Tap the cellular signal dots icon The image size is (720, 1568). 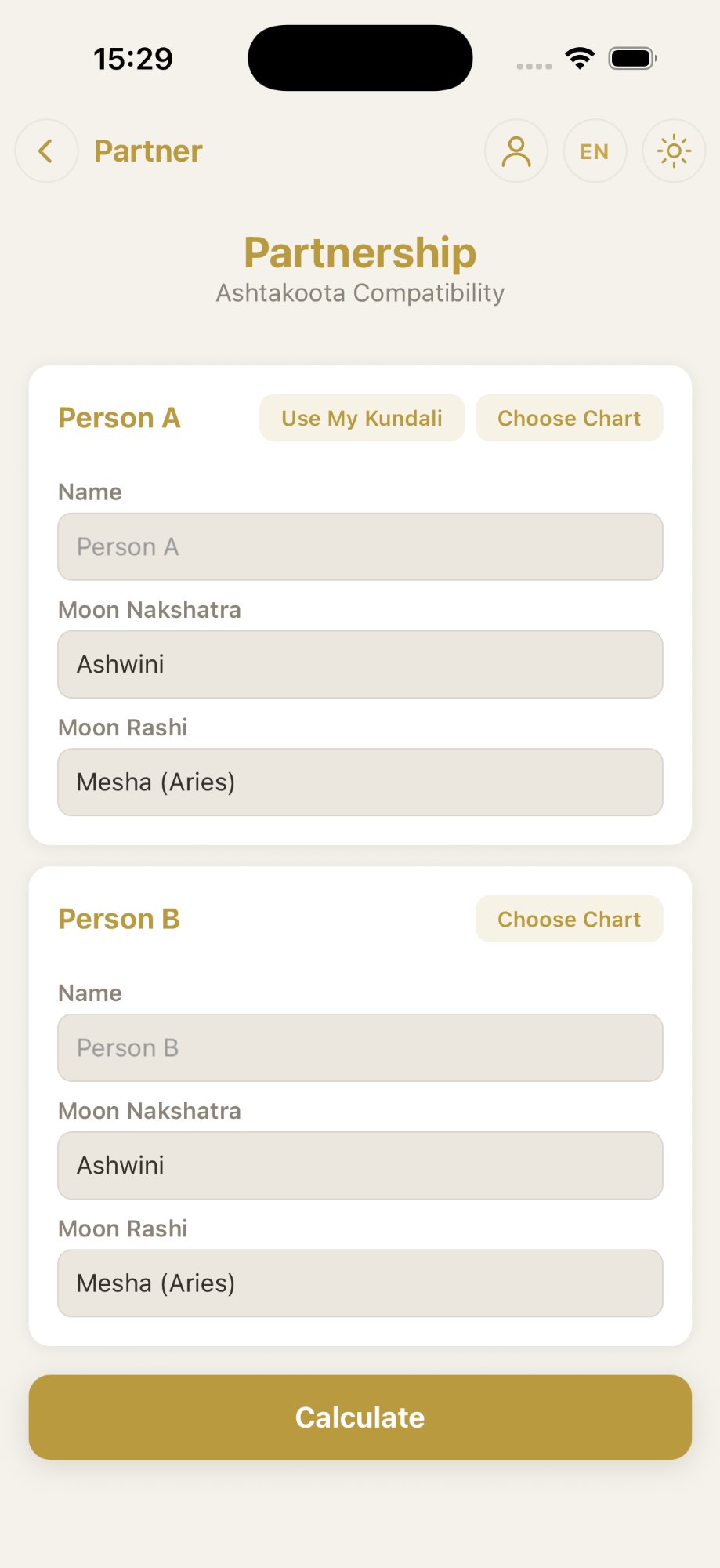coord(534,66)
